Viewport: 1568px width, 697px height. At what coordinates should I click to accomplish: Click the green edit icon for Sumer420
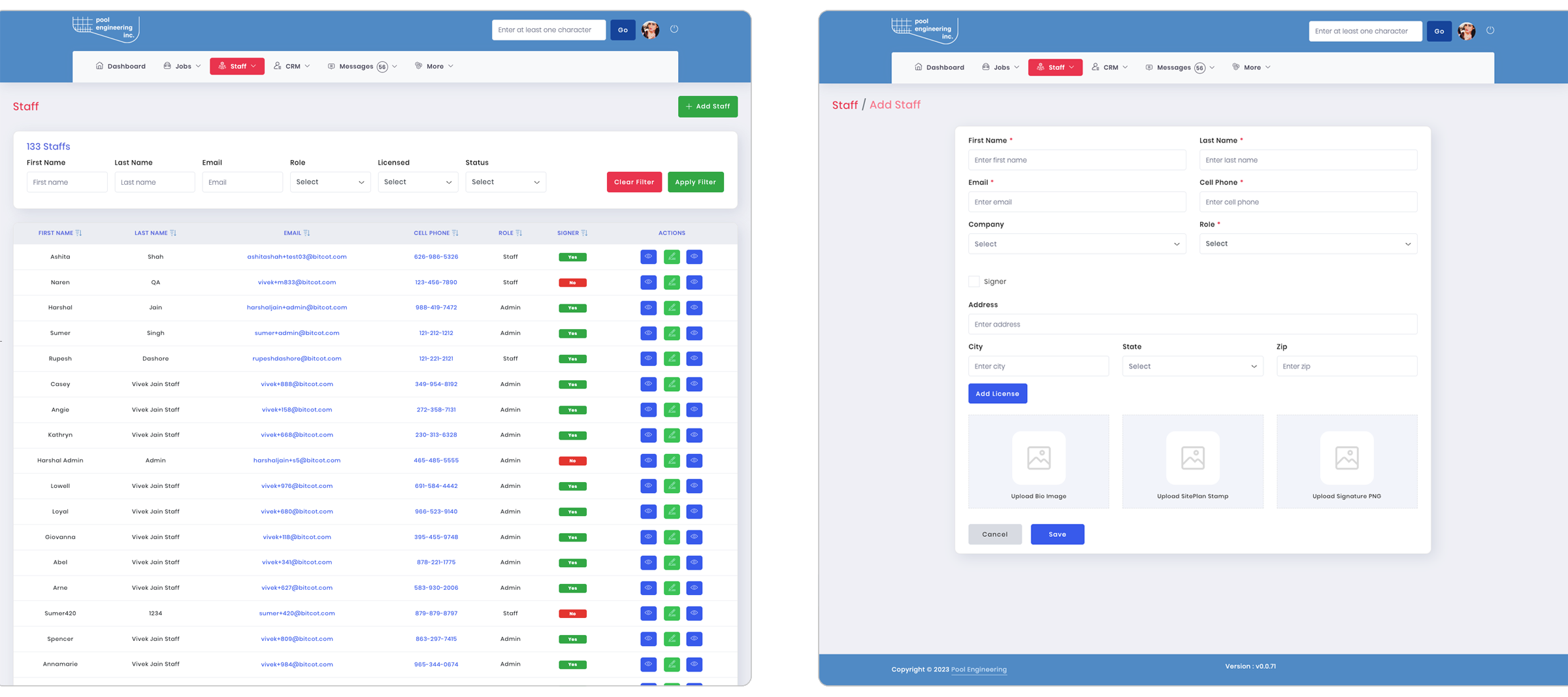click(x=671, y=613)
